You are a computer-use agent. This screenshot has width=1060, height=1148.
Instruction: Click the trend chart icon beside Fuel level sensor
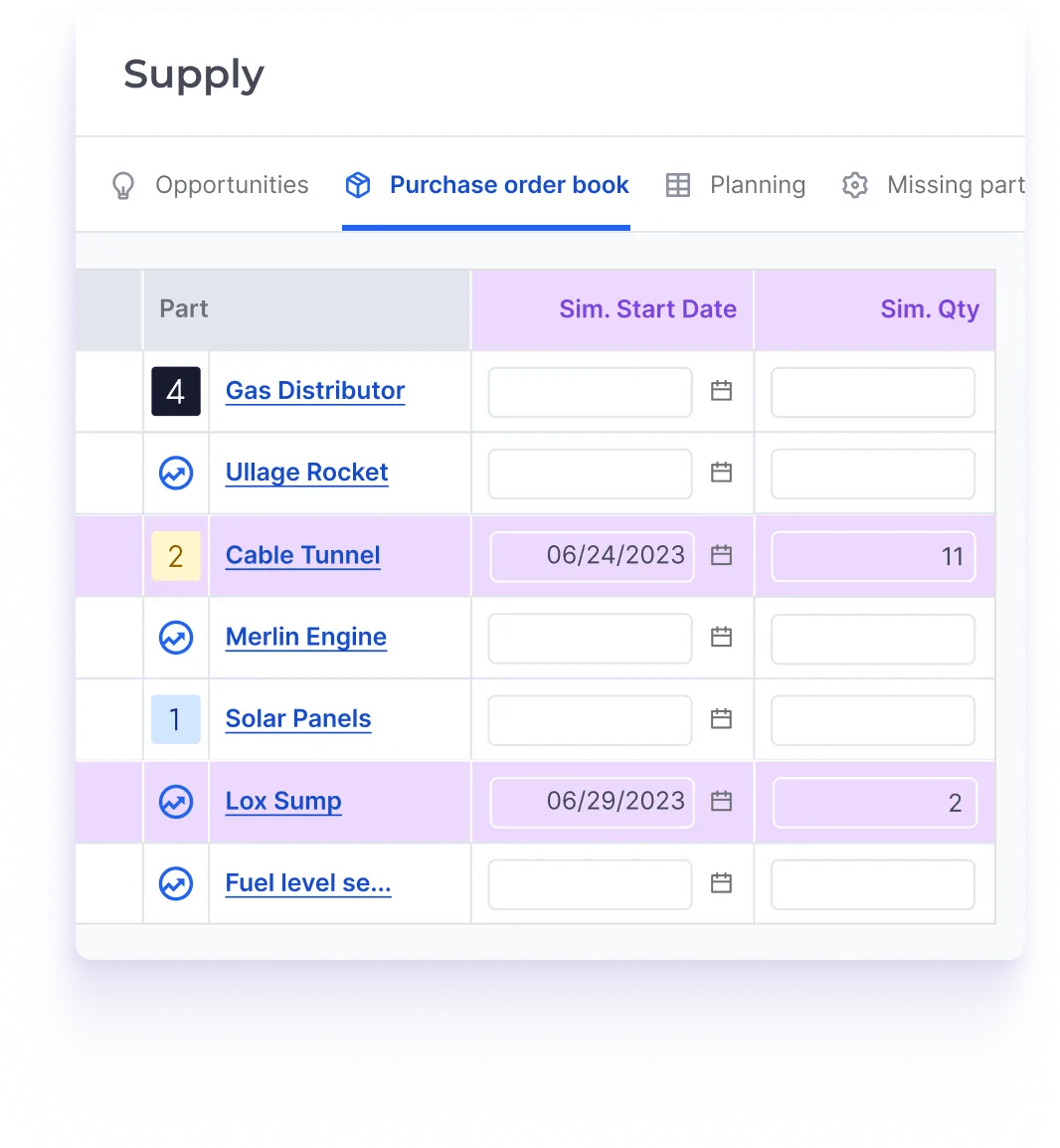[176, 883]
